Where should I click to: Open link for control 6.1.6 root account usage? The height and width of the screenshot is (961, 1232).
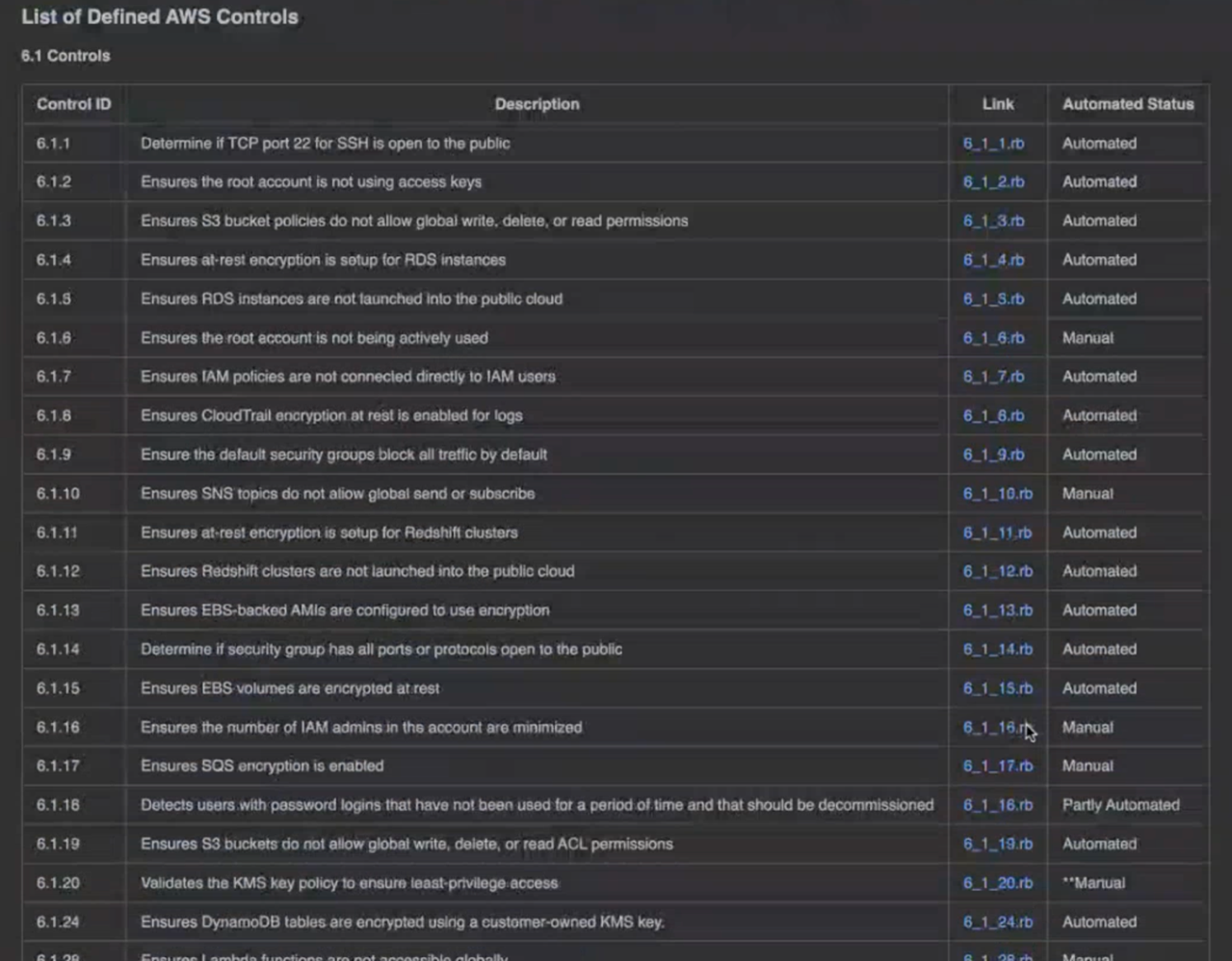click(993, 338)
